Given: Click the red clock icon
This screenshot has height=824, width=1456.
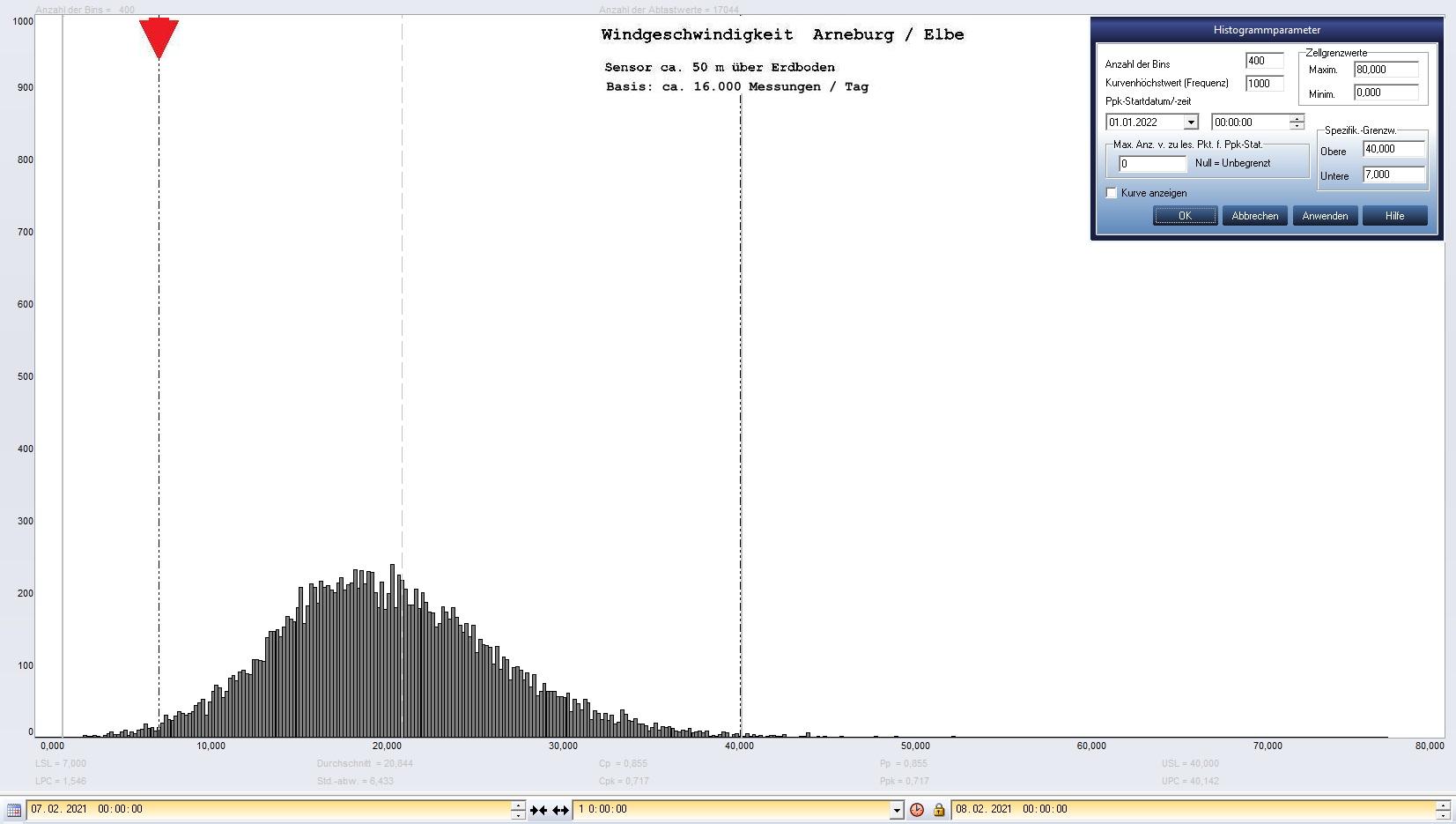Looking at the screenshot, I should tap(917, 810).
